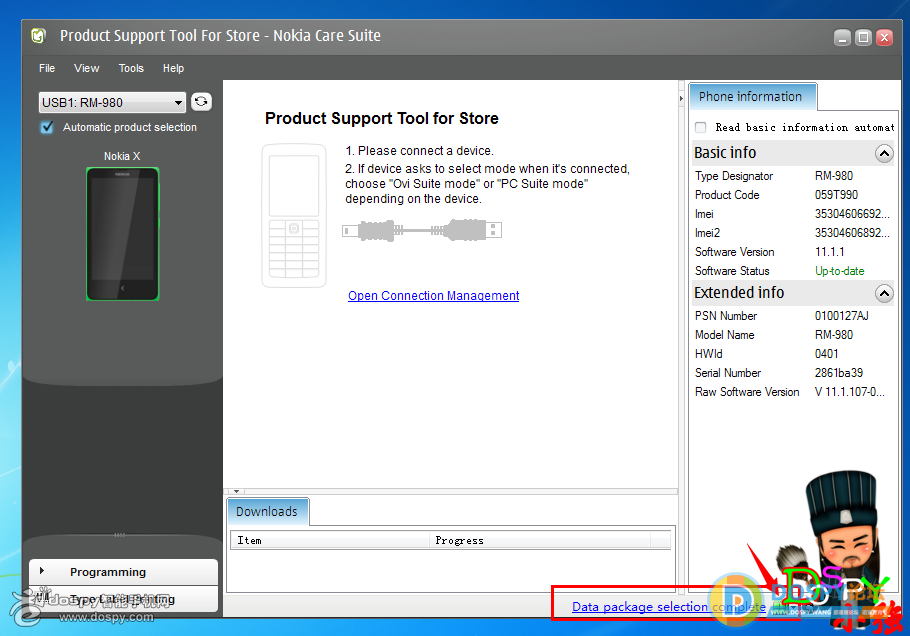This screenshot has width=910, height=636.
Task: Select the HWId value 0401
Action: (x=826, y=354)
